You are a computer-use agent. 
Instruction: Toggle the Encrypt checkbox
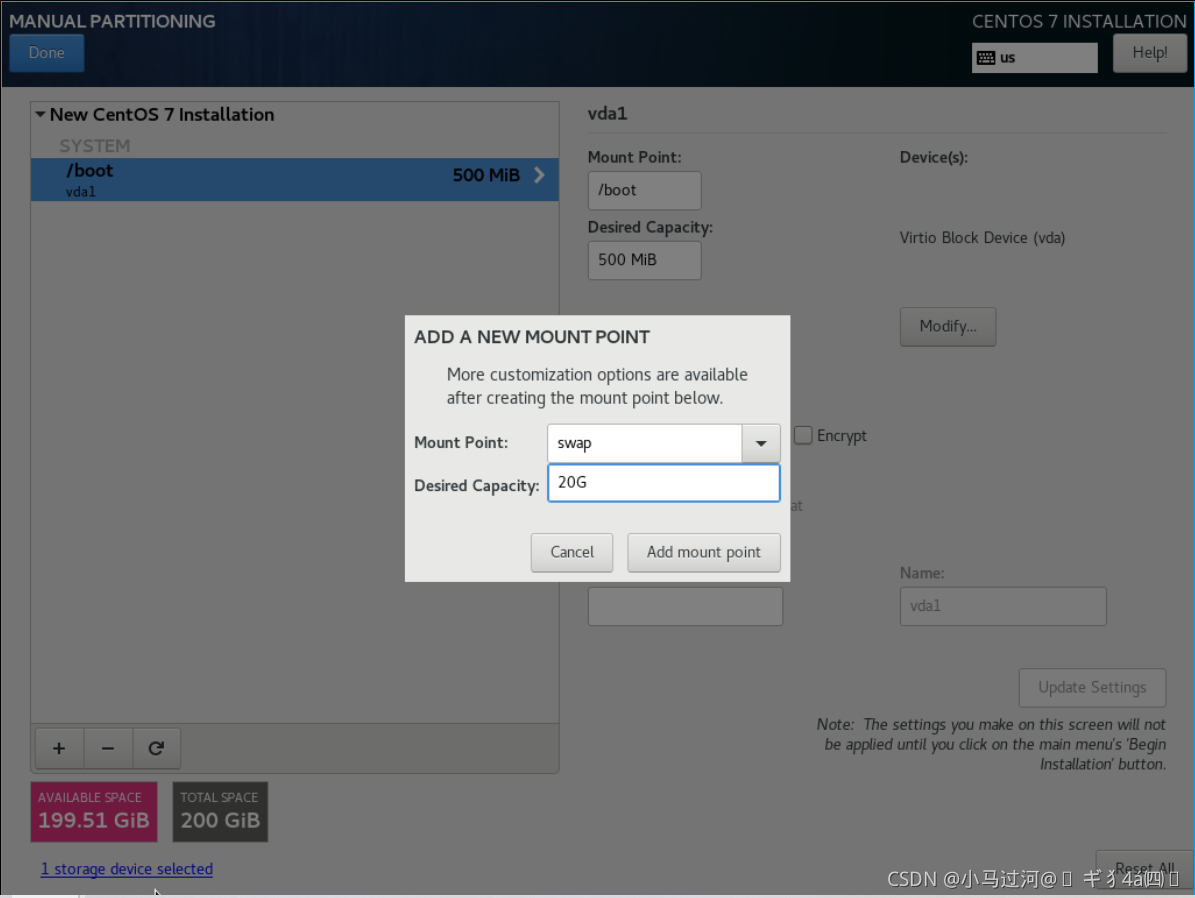coord(803,435)
